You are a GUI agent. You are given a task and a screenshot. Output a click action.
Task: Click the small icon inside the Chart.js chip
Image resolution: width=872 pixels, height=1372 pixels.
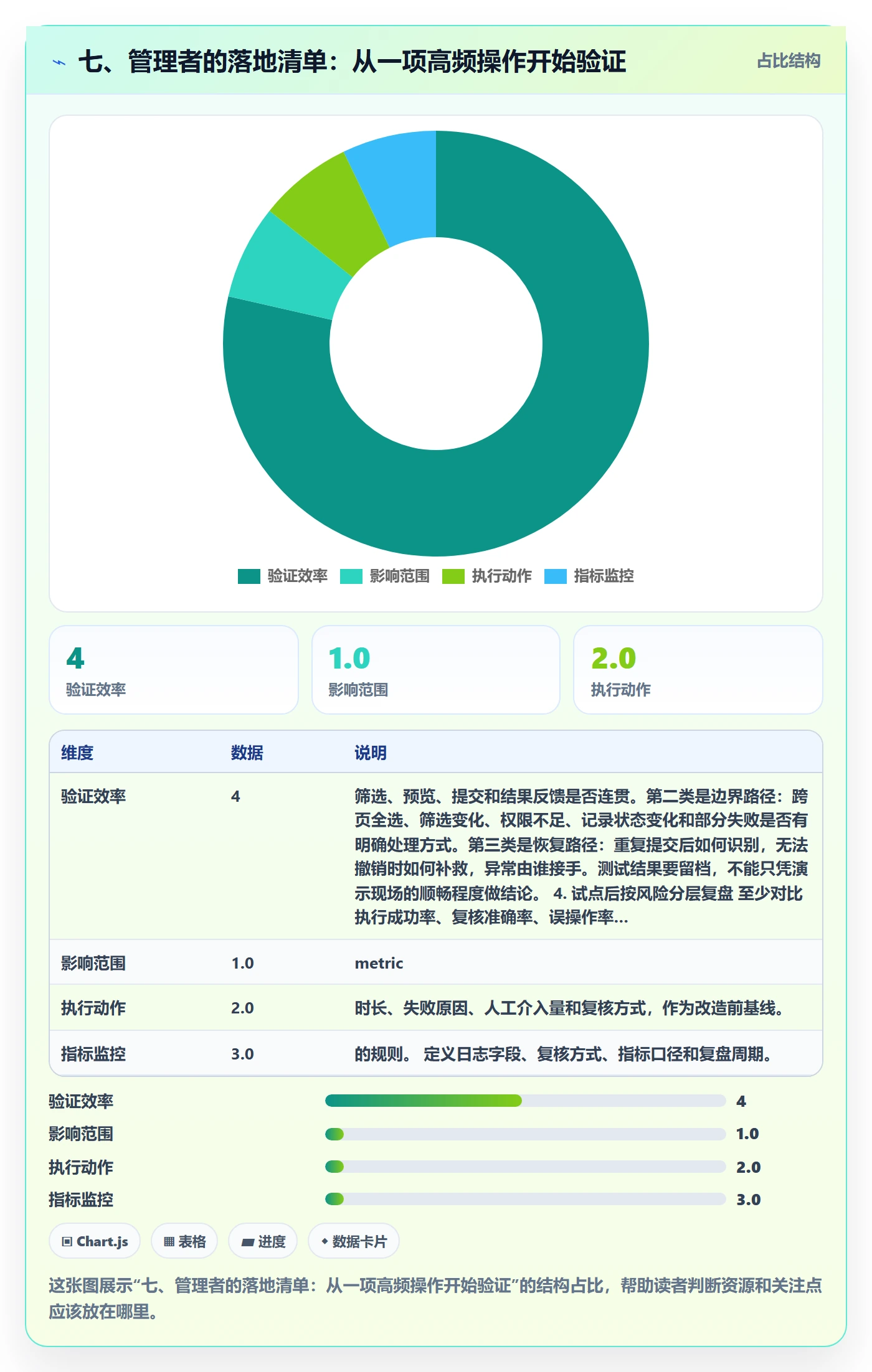point(67,1242)
